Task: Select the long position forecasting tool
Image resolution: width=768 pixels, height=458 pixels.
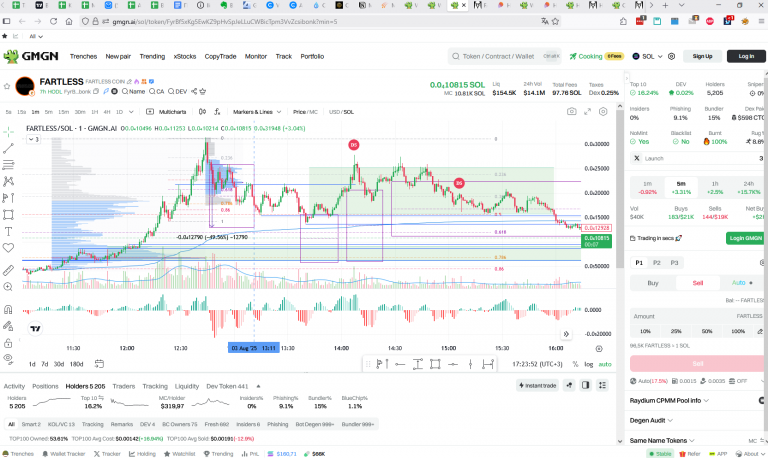Action: tap(8, 198)
